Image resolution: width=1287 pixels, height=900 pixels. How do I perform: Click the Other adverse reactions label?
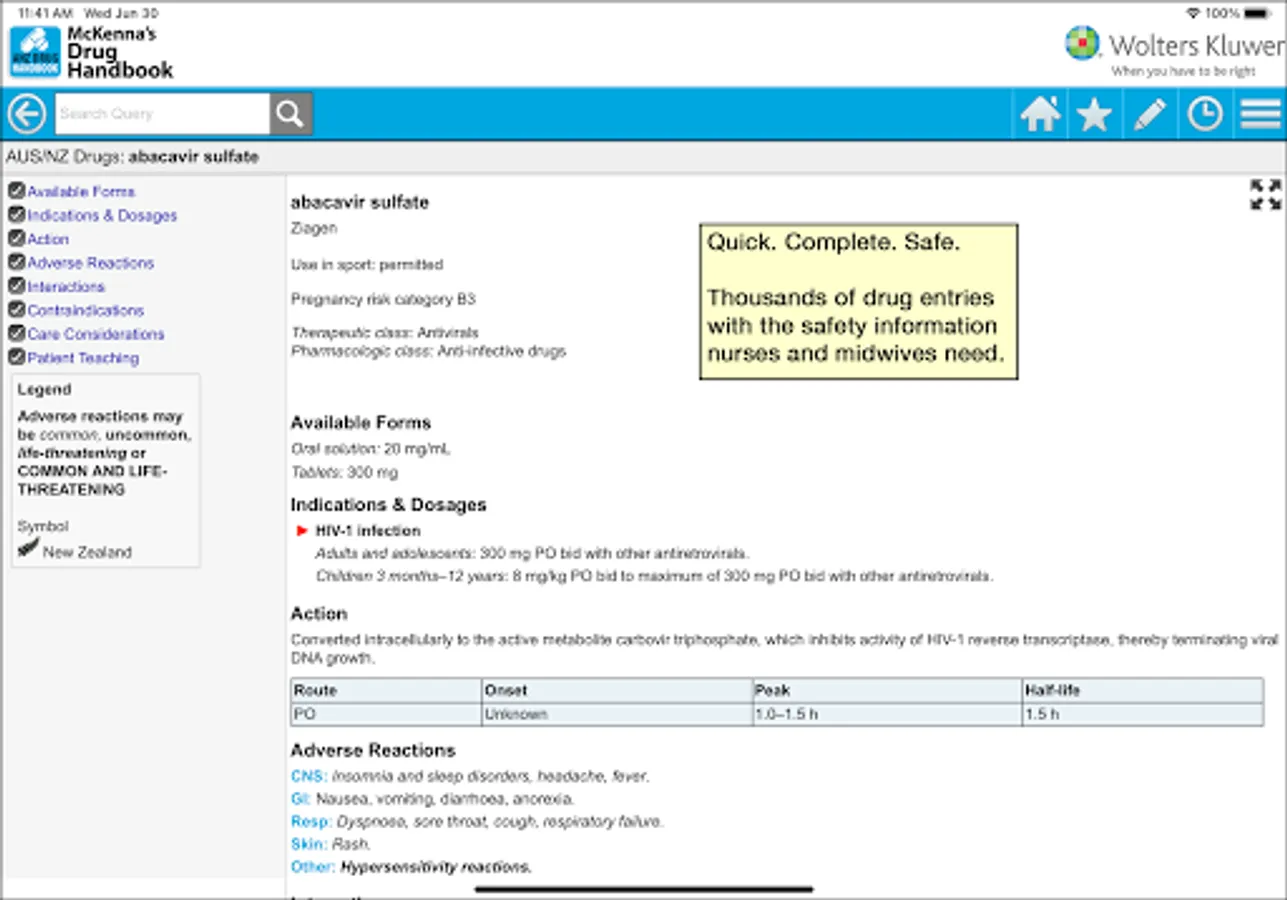(313, 867)
